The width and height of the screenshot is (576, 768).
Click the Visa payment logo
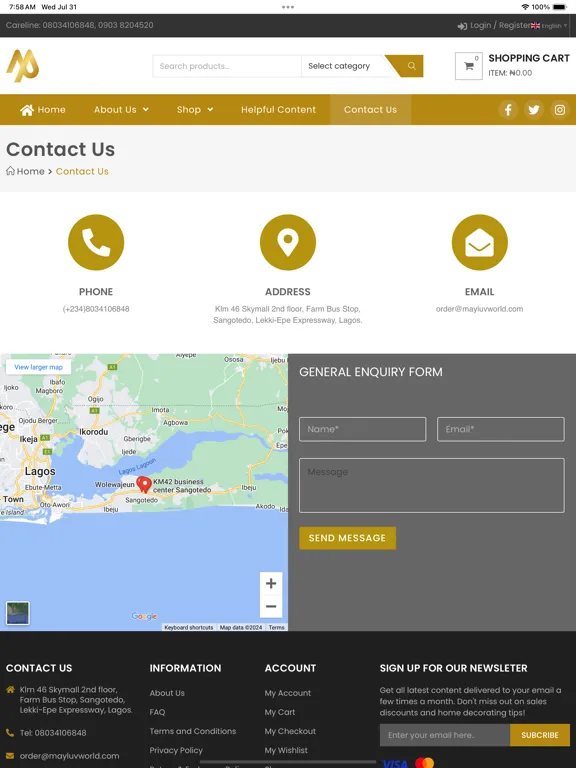[395, 763]
